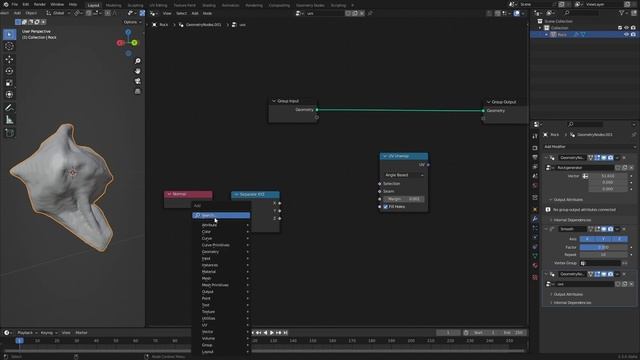Screen dimensions: 640x360
Task: Toggle render camera icon for Rock in outliner
Action: 633,35
